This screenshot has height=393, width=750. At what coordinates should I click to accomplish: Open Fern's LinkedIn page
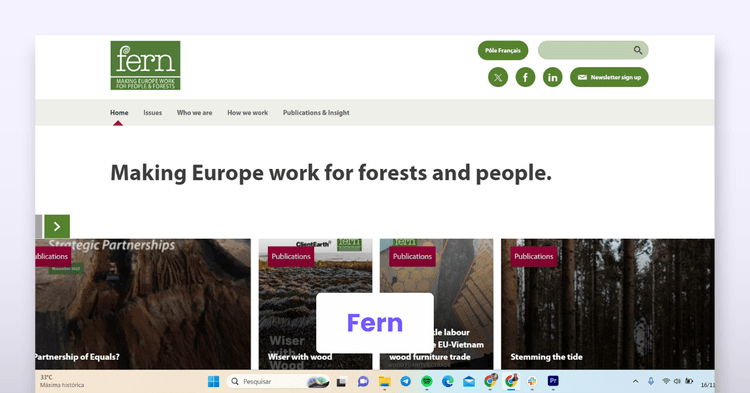click(552, 77)
